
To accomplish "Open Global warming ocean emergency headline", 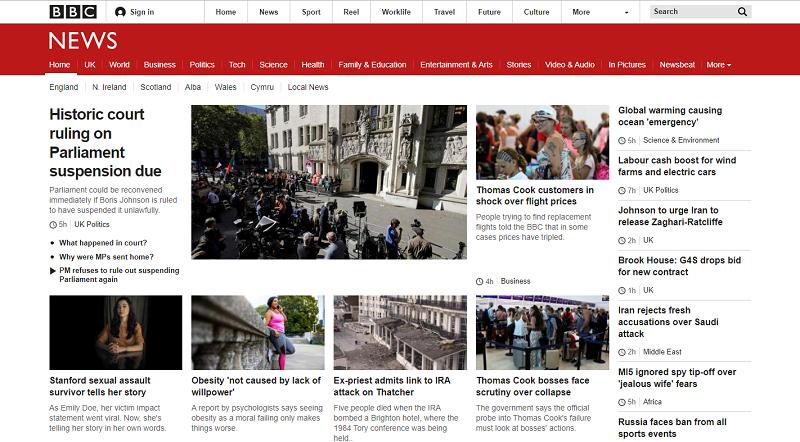I will tap(670, 116).
